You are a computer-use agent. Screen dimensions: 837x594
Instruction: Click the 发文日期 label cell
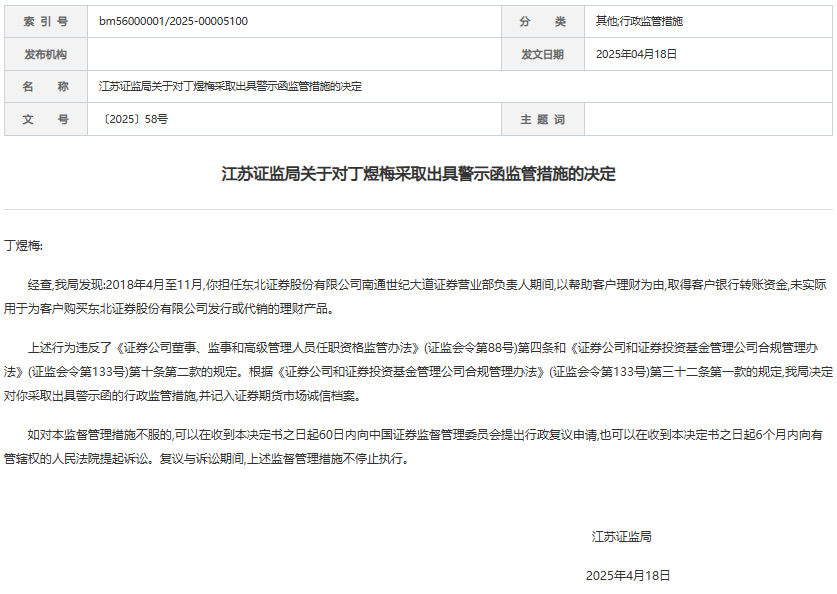tap(542, 54)
